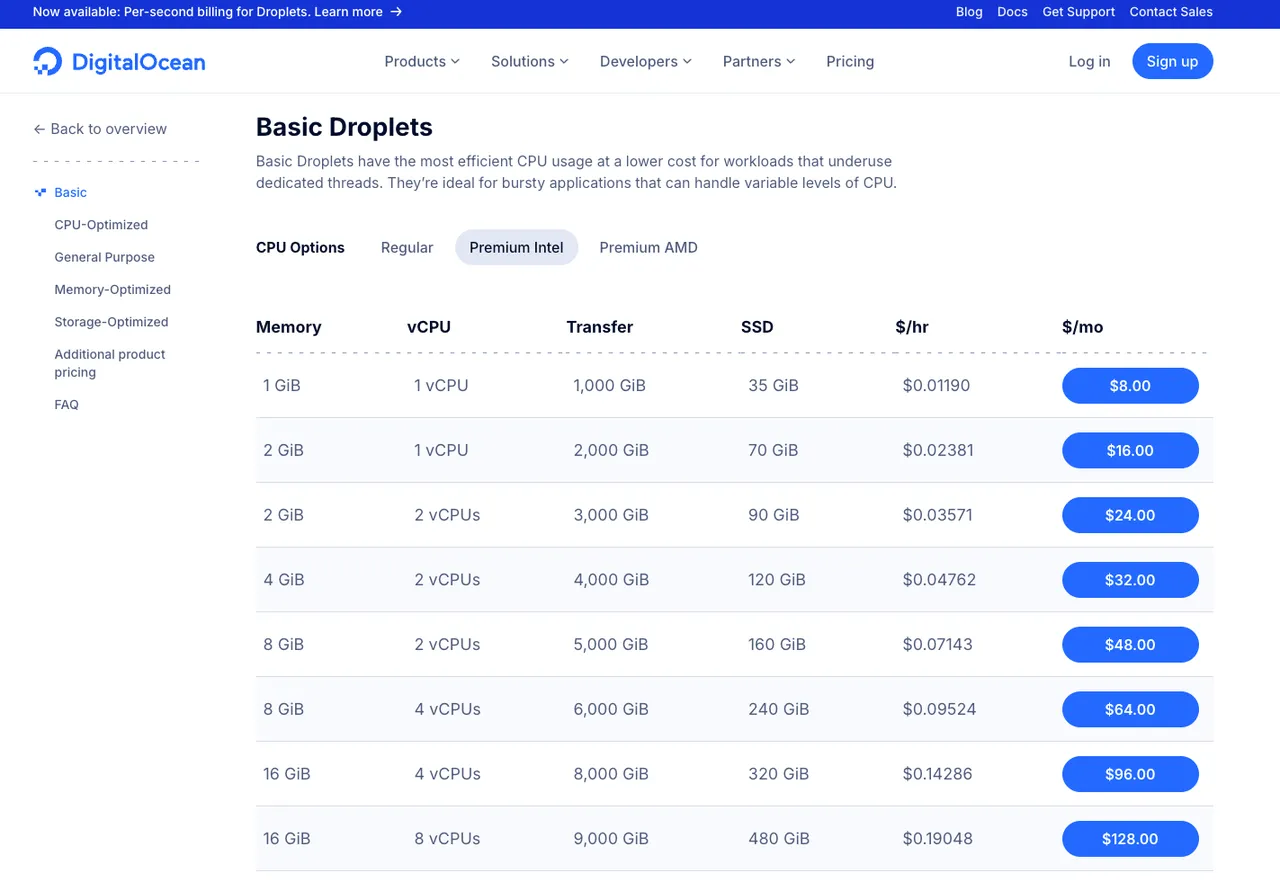Go to the Pricing page
The image size is (1280, 882).
click(x=850, y=61)
